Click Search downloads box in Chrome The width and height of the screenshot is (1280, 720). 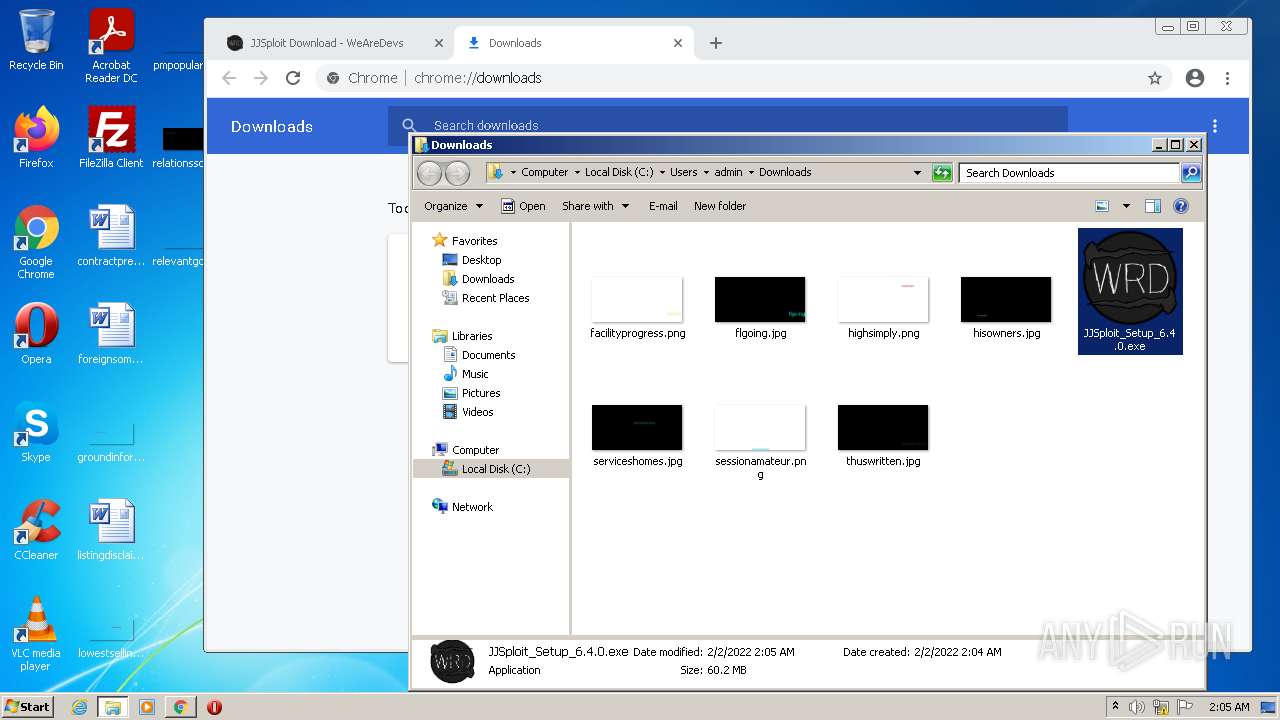pos(728,126)
